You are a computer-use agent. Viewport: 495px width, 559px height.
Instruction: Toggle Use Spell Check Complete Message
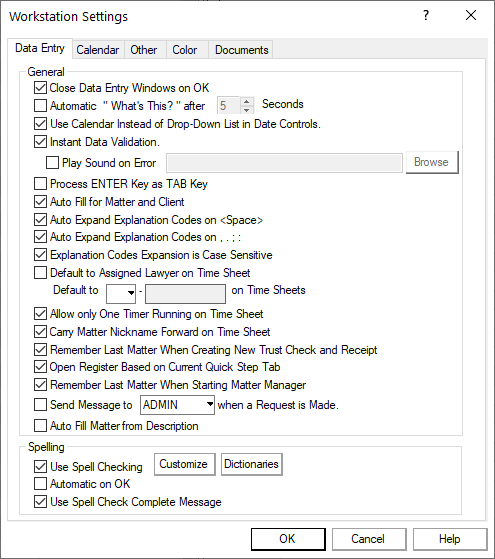point(40,502)
